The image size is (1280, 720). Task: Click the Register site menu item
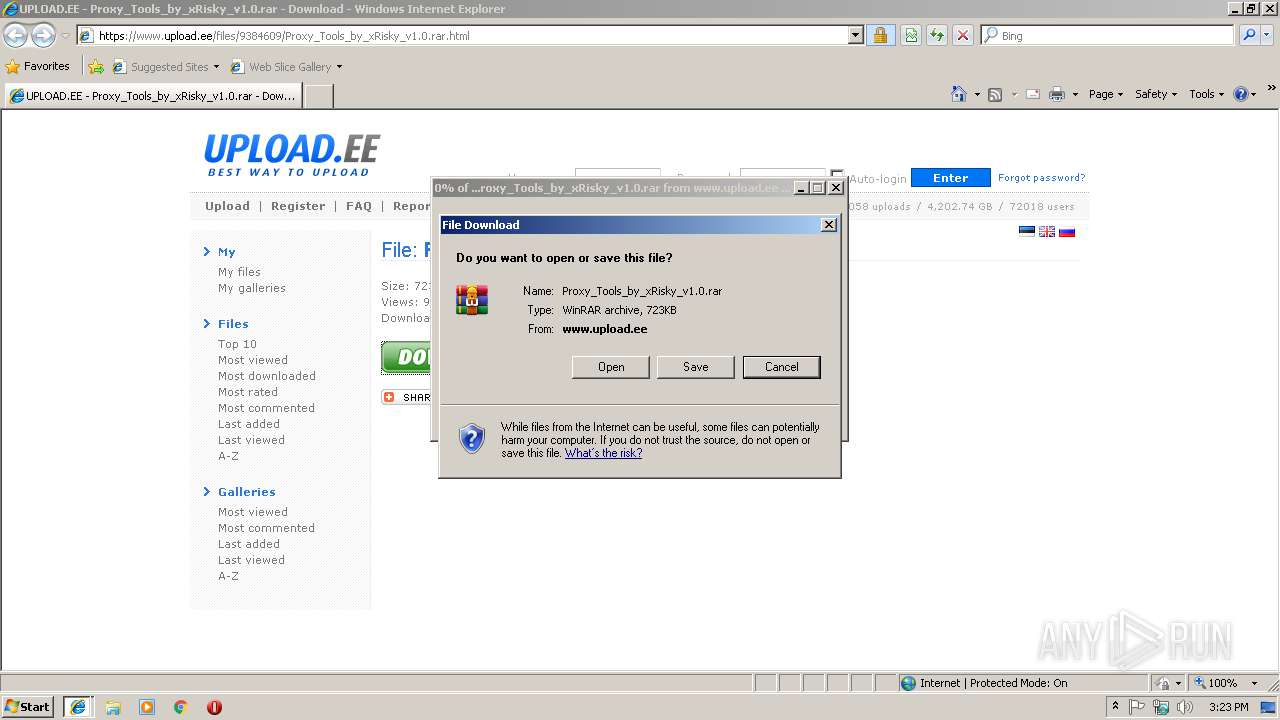tap(298, 206)
